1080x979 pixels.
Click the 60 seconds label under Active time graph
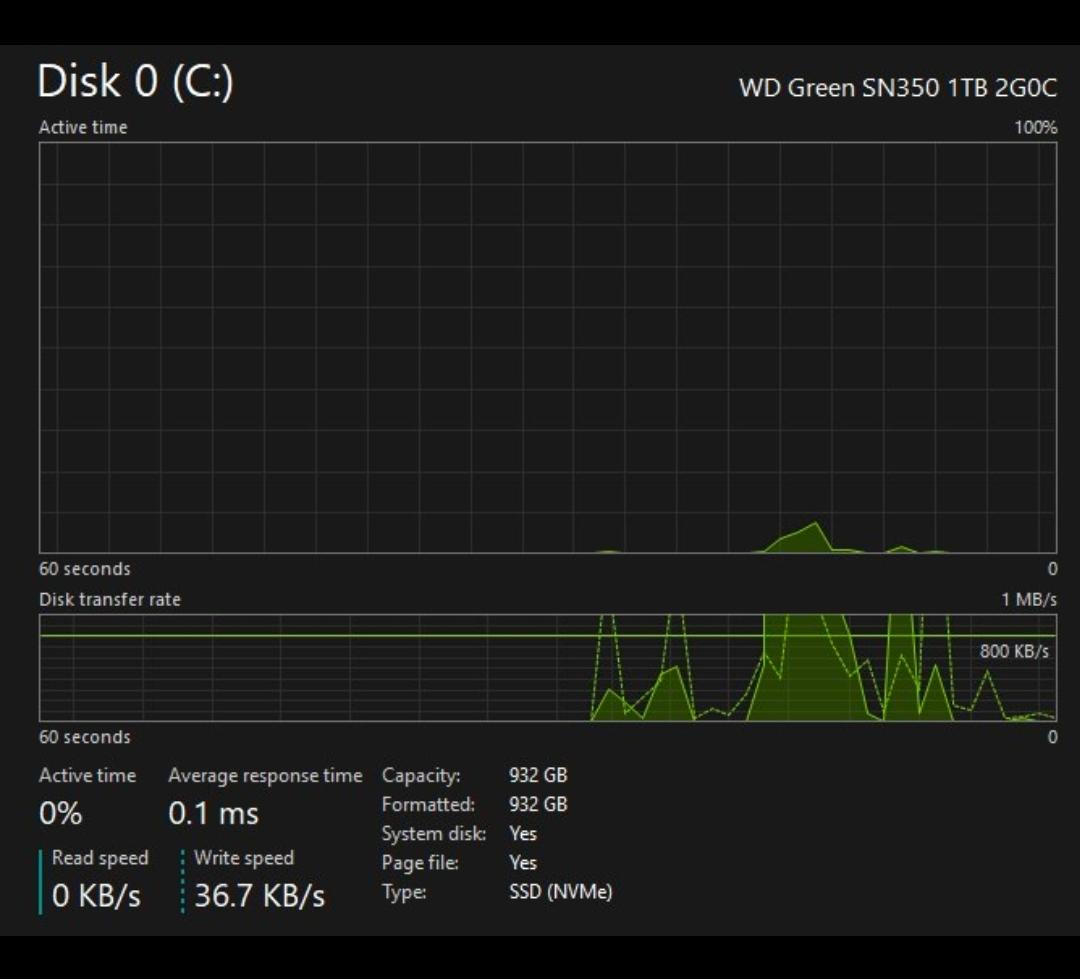pyautogui.click(x=85, y=569)
